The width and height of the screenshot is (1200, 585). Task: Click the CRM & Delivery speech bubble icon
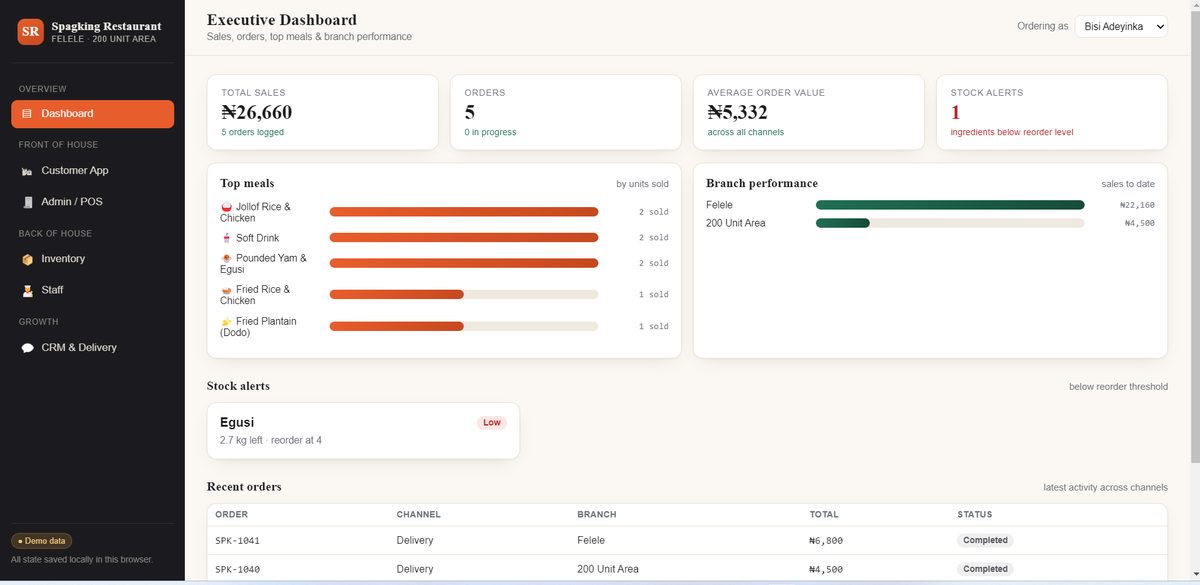(x=27, y=348)
